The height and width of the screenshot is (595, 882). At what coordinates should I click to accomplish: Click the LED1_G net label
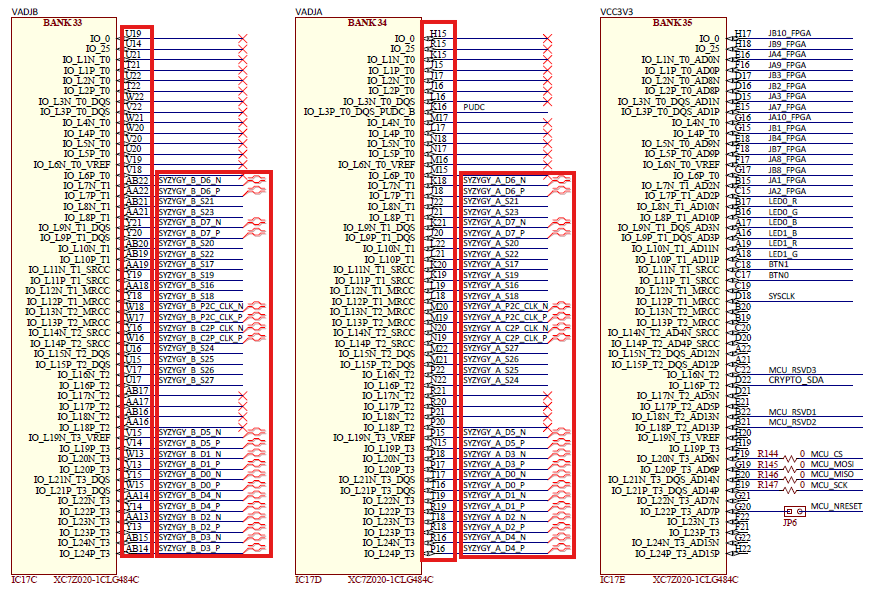783,254
